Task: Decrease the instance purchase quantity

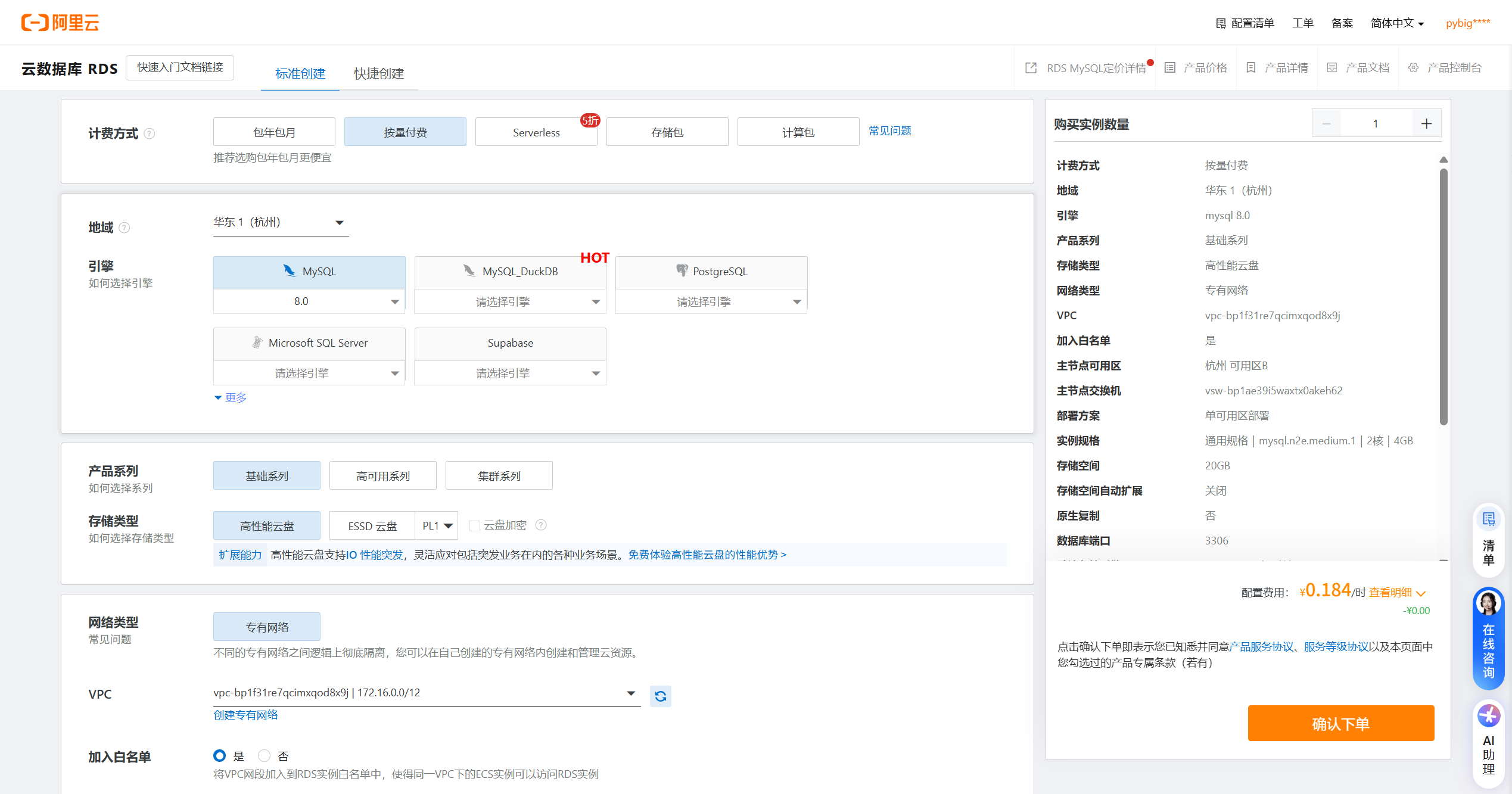Action: tap(1326, 124)
